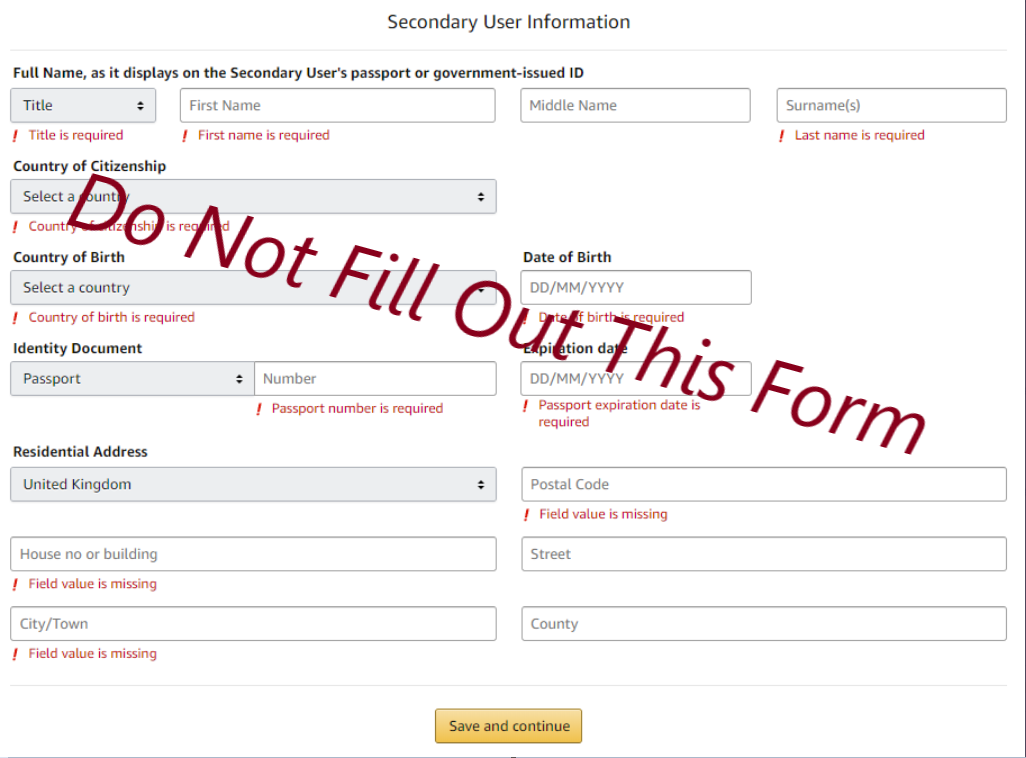
Task: Open the United Kingdom address country dropdown
Action: coord(253,484)
